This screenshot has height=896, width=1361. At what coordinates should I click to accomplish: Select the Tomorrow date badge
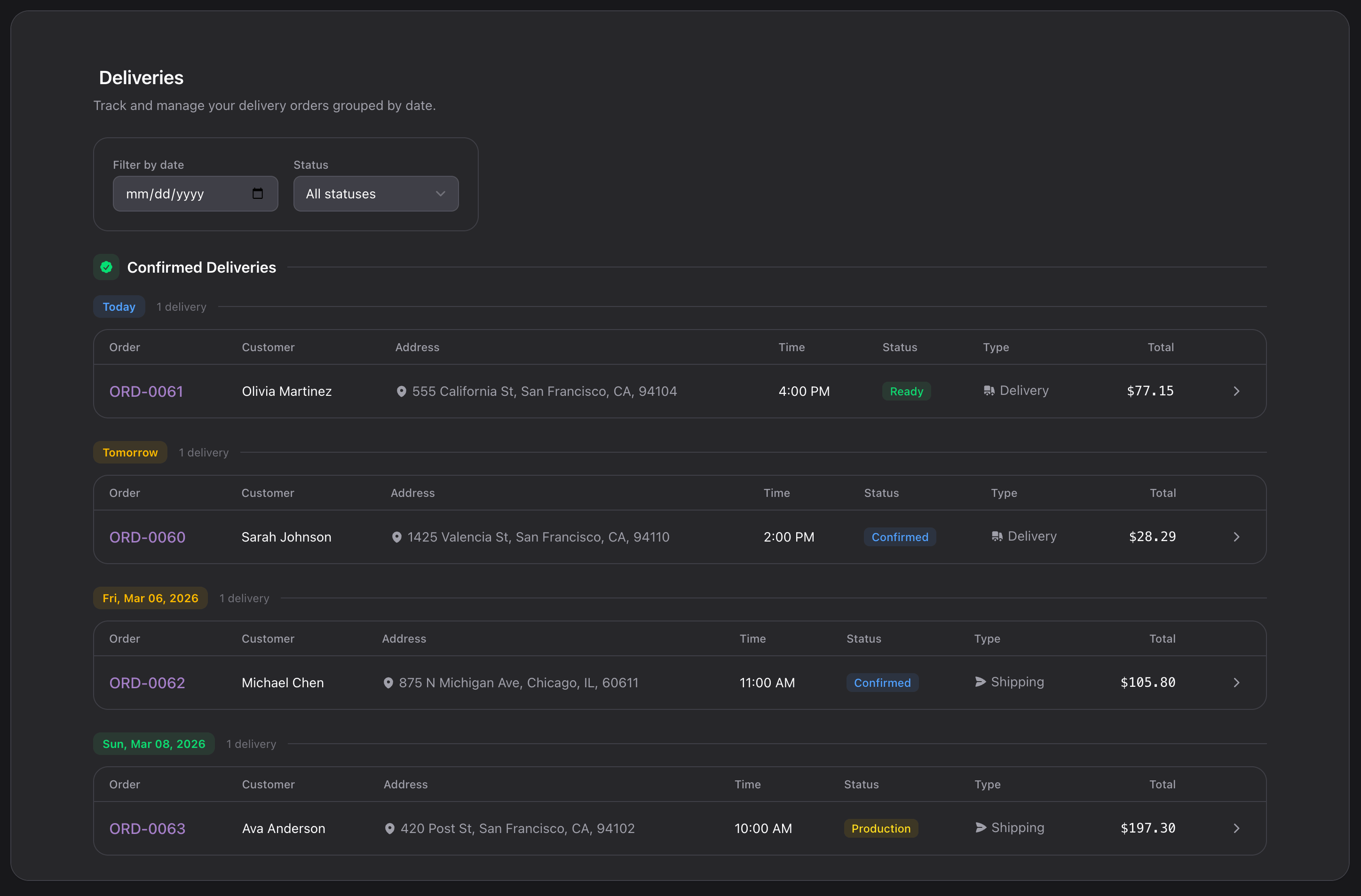130,452
